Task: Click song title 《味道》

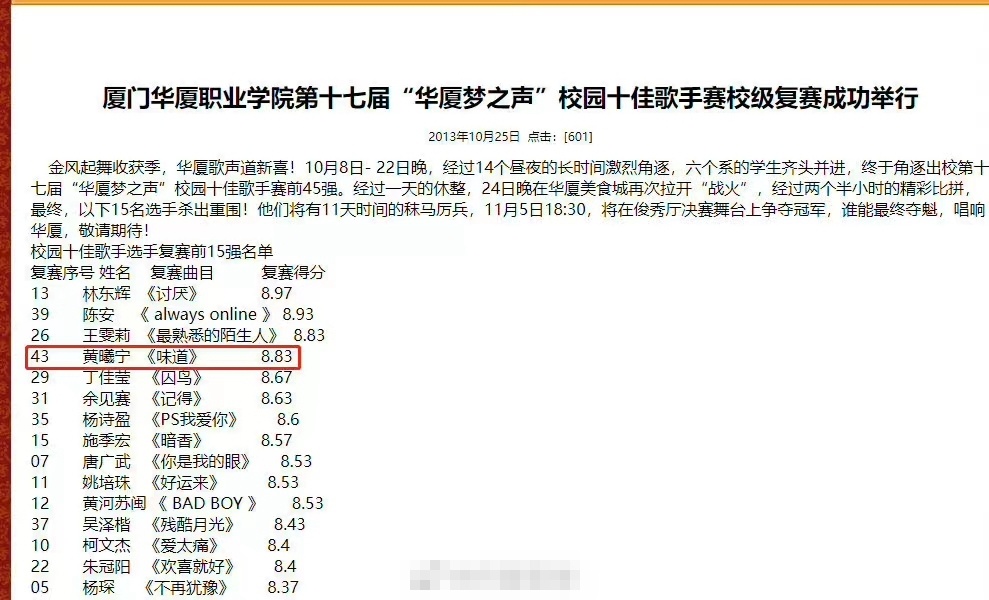Action: coord(171,356)
